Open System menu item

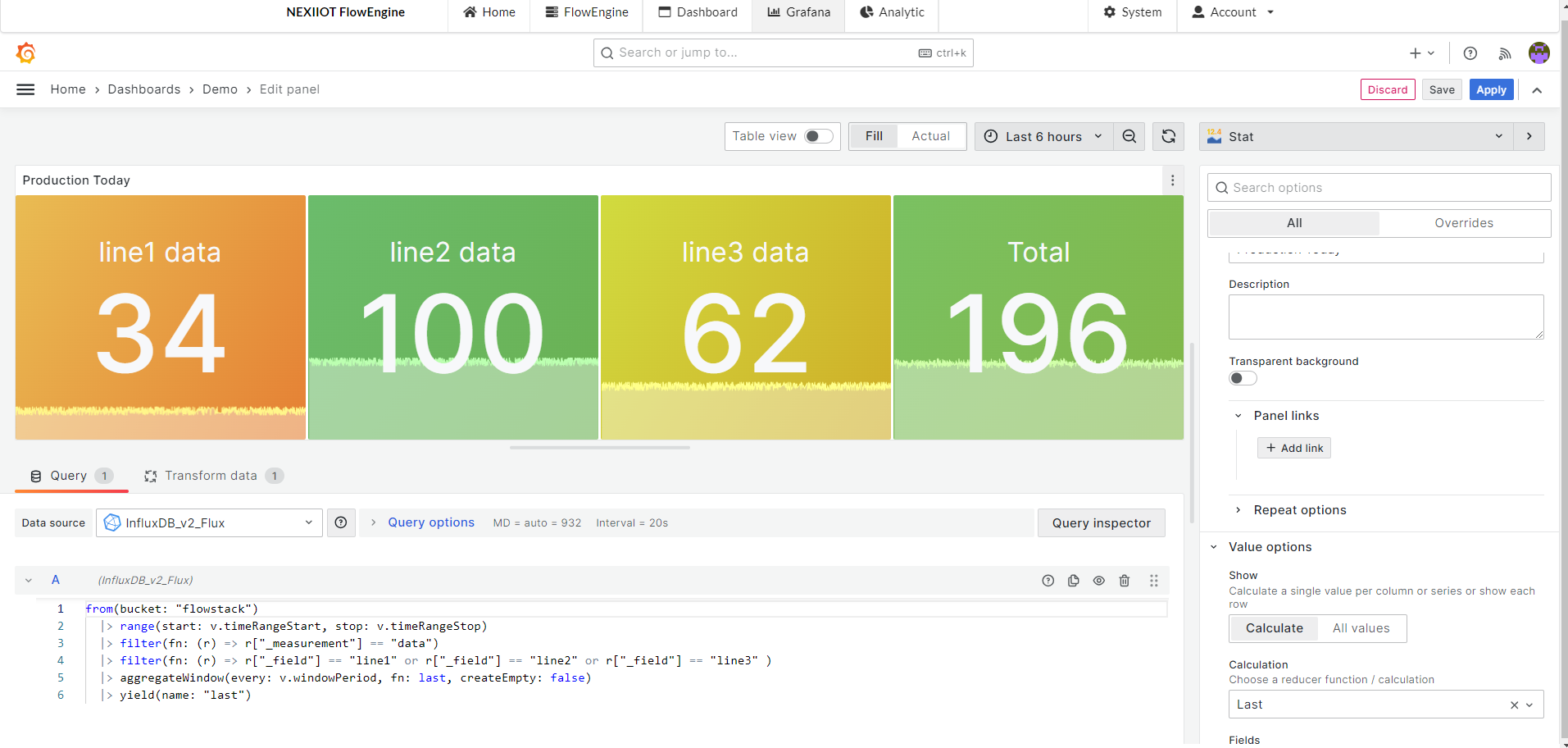1133,12
